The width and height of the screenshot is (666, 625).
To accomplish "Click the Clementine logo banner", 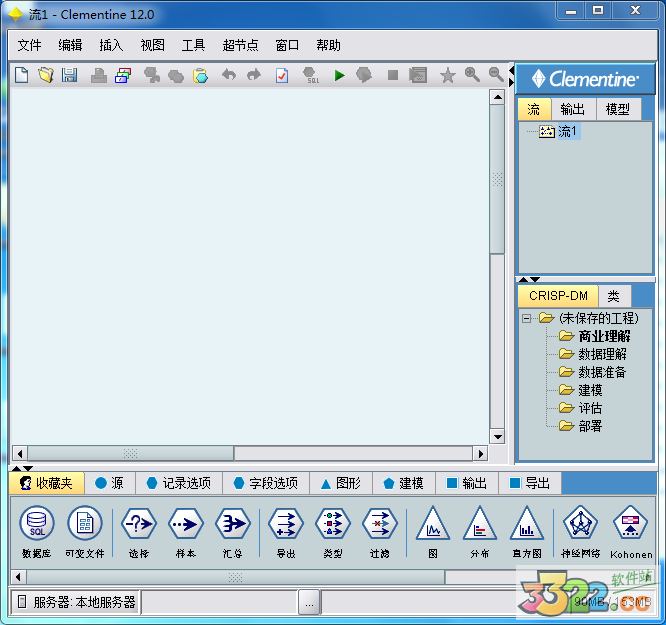I will click(x=585, y=79).
